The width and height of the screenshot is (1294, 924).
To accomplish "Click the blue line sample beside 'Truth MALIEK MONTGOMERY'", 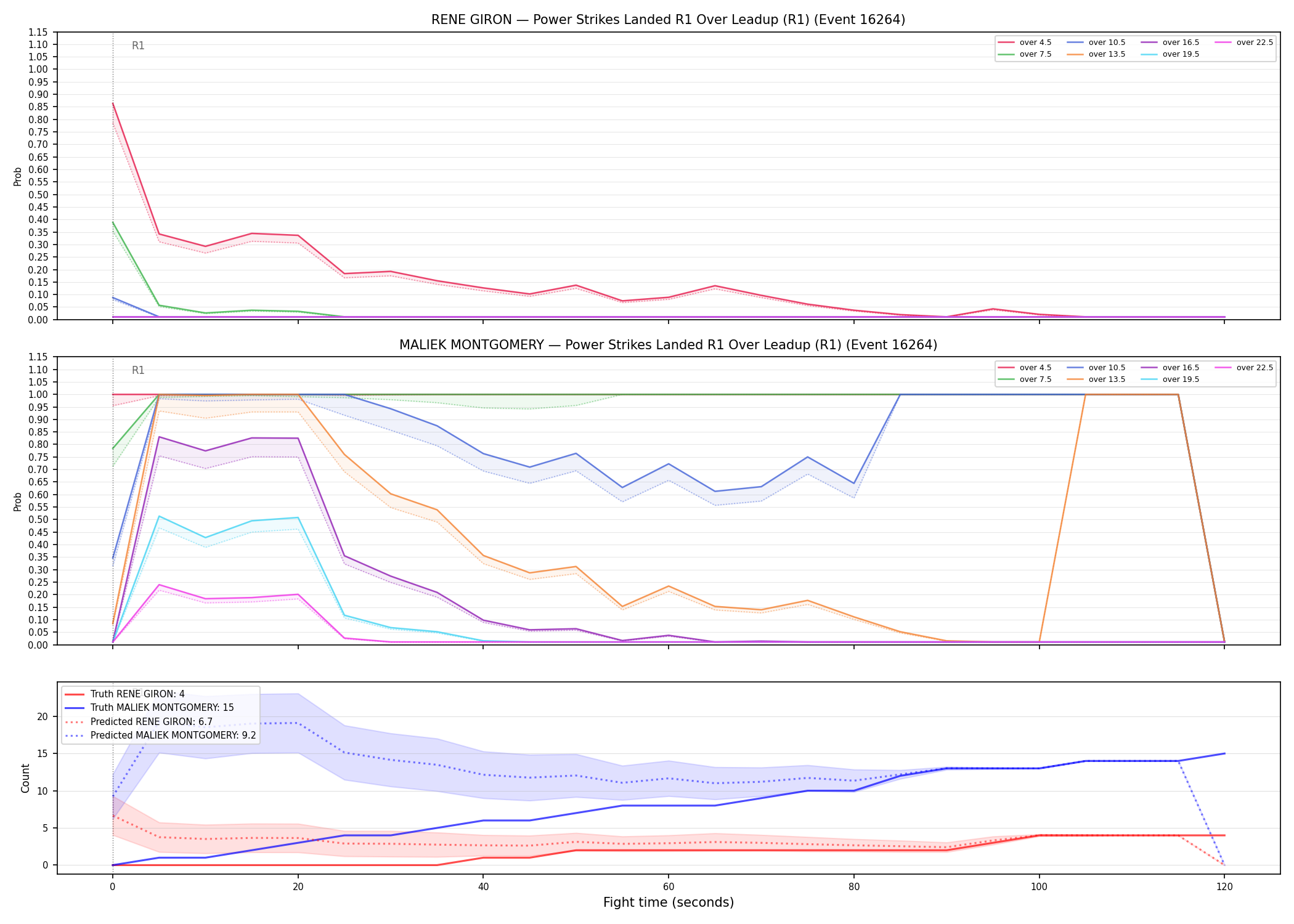I will click(75, 708).
